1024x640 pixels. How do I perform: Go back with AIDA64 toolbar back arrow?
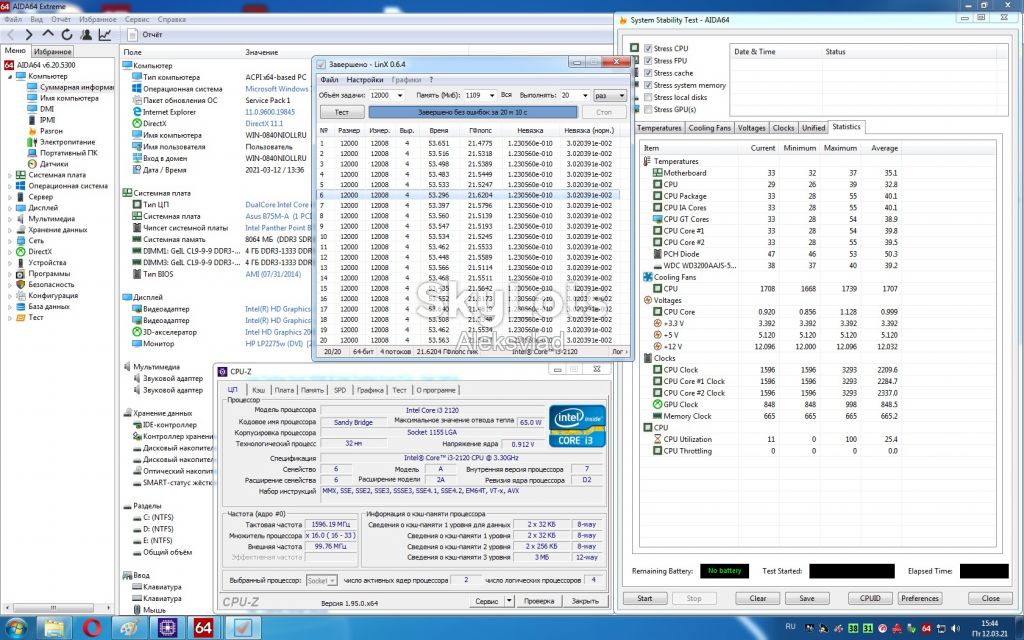[x=10, y=35]
